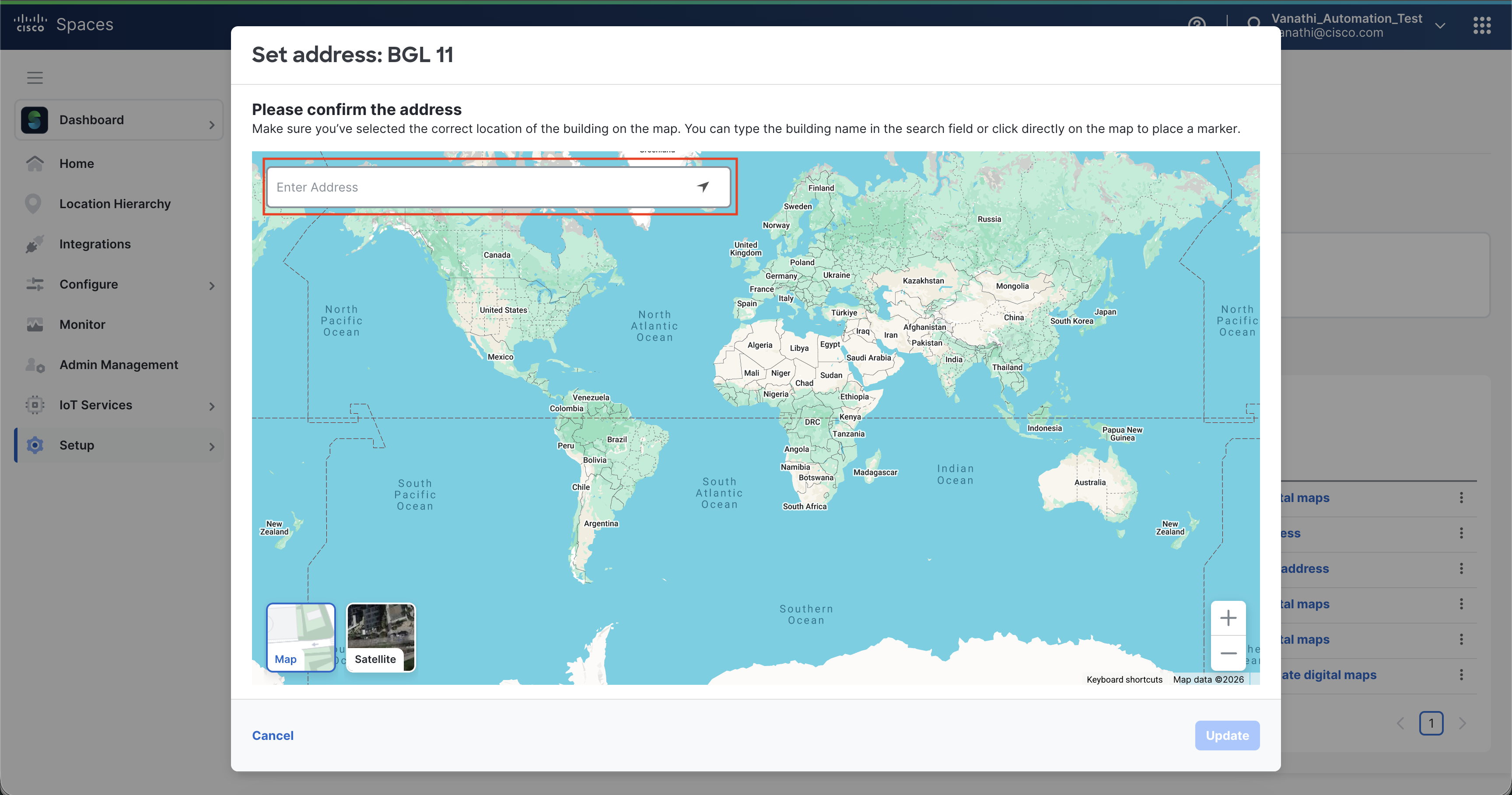This screenshot has width=1512, height=795.
Task: Expand the Configure submenu arrow
Action: pyautogui.click(x=212, y=286)
